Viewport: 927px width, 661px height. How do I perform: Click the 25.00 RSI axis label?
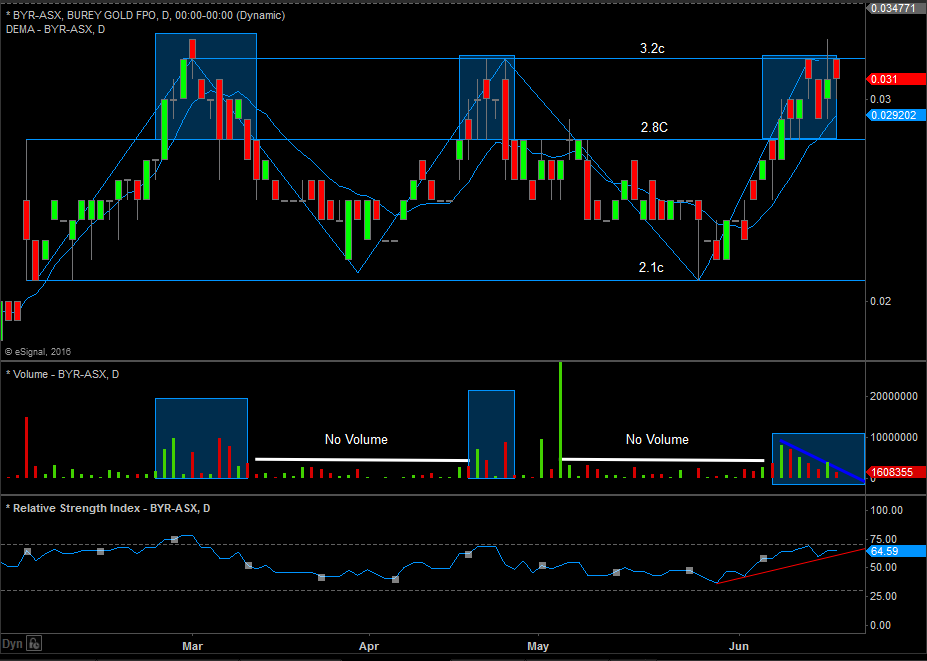coord(884,596)
